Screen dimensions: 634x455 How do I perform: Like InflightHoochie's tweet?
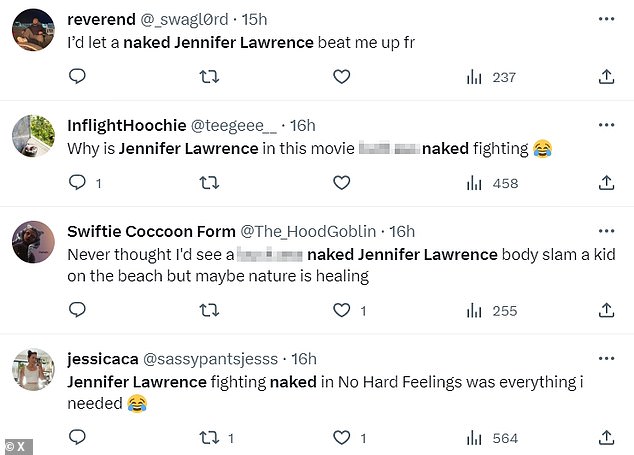pos(342,183)
